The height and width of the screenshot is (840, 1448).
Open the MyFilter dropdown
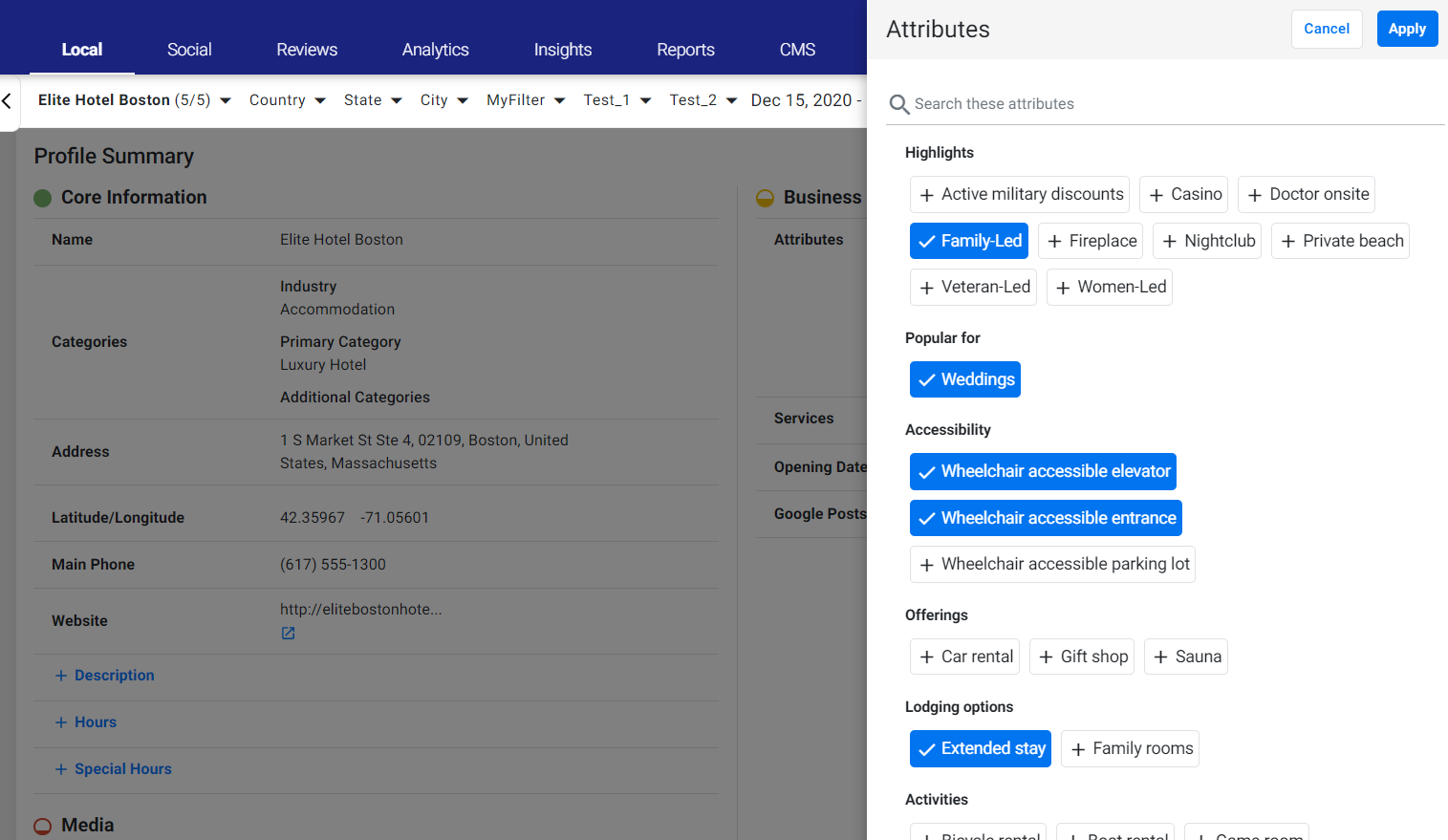pos(526,100)
